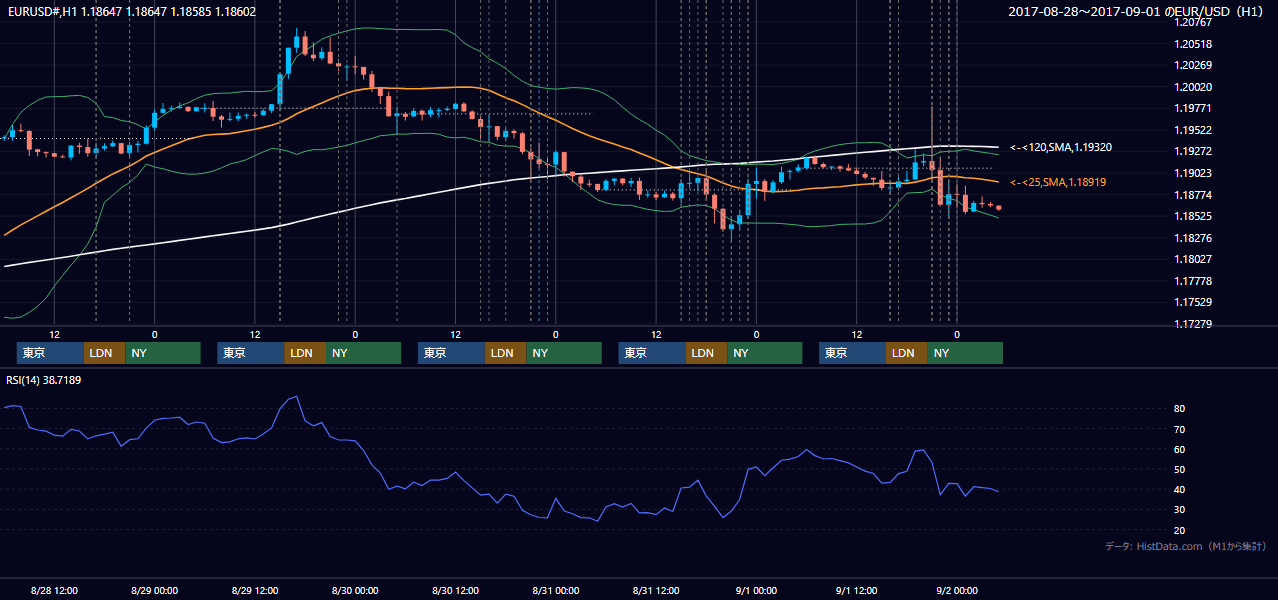Viewport: 1278px width, 600px height.
Task: Select the 8/28 12:00 date label
Action: point(54,591)
